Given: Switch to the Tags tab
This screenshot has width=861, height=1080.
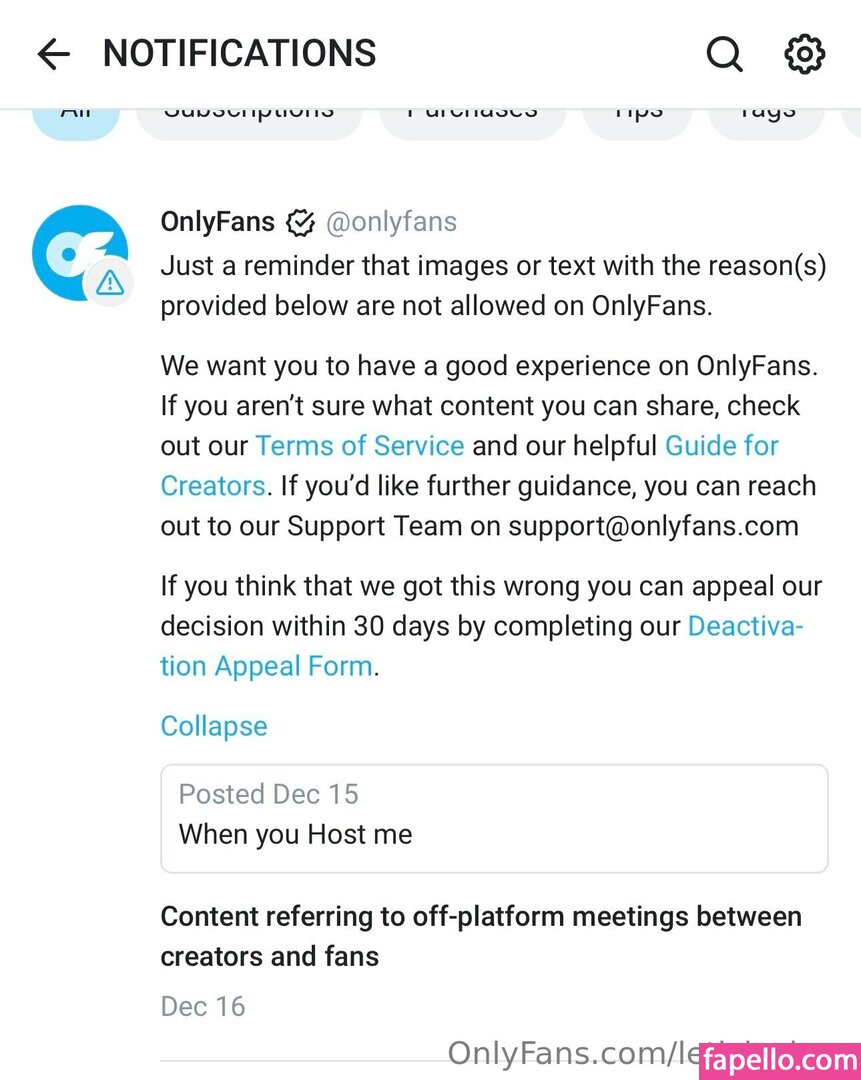Looking at the screenshot, I should [766, 118].
